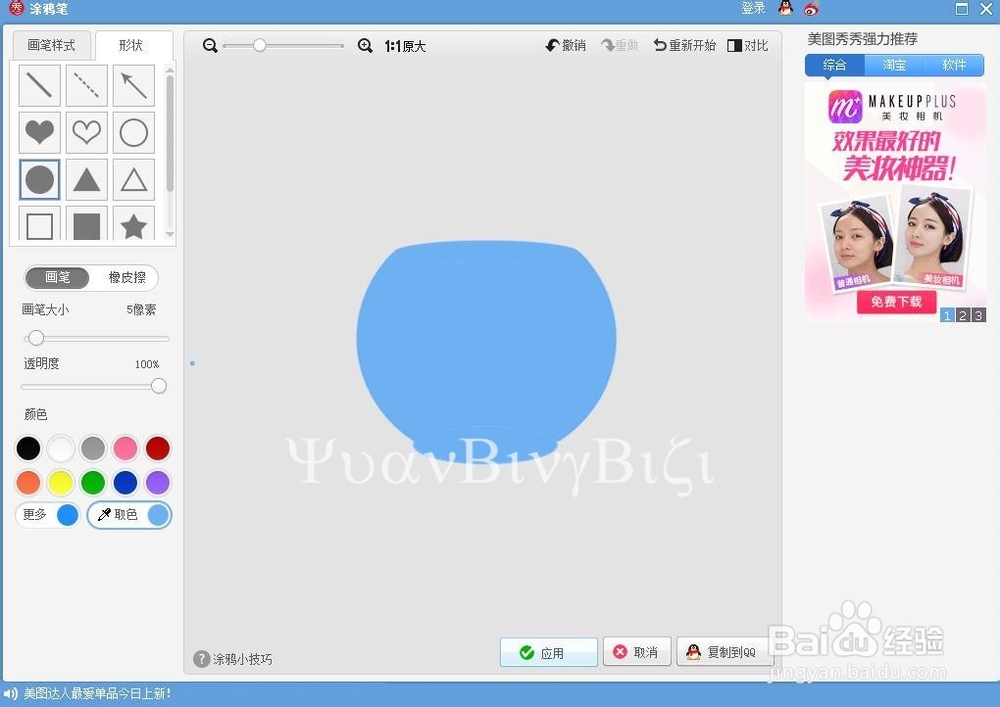Select the filled heart shape
This screenshot has width=1000, height=707.
pyautogui.click(x=39, y=132)
